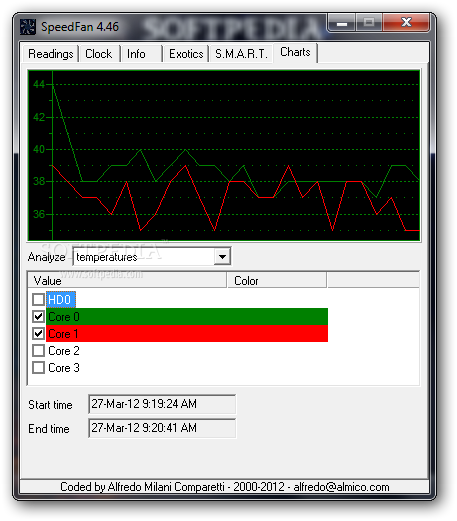Click the Color column header
The height and width of the screenshot is (521, 457).
coord(277,280)
